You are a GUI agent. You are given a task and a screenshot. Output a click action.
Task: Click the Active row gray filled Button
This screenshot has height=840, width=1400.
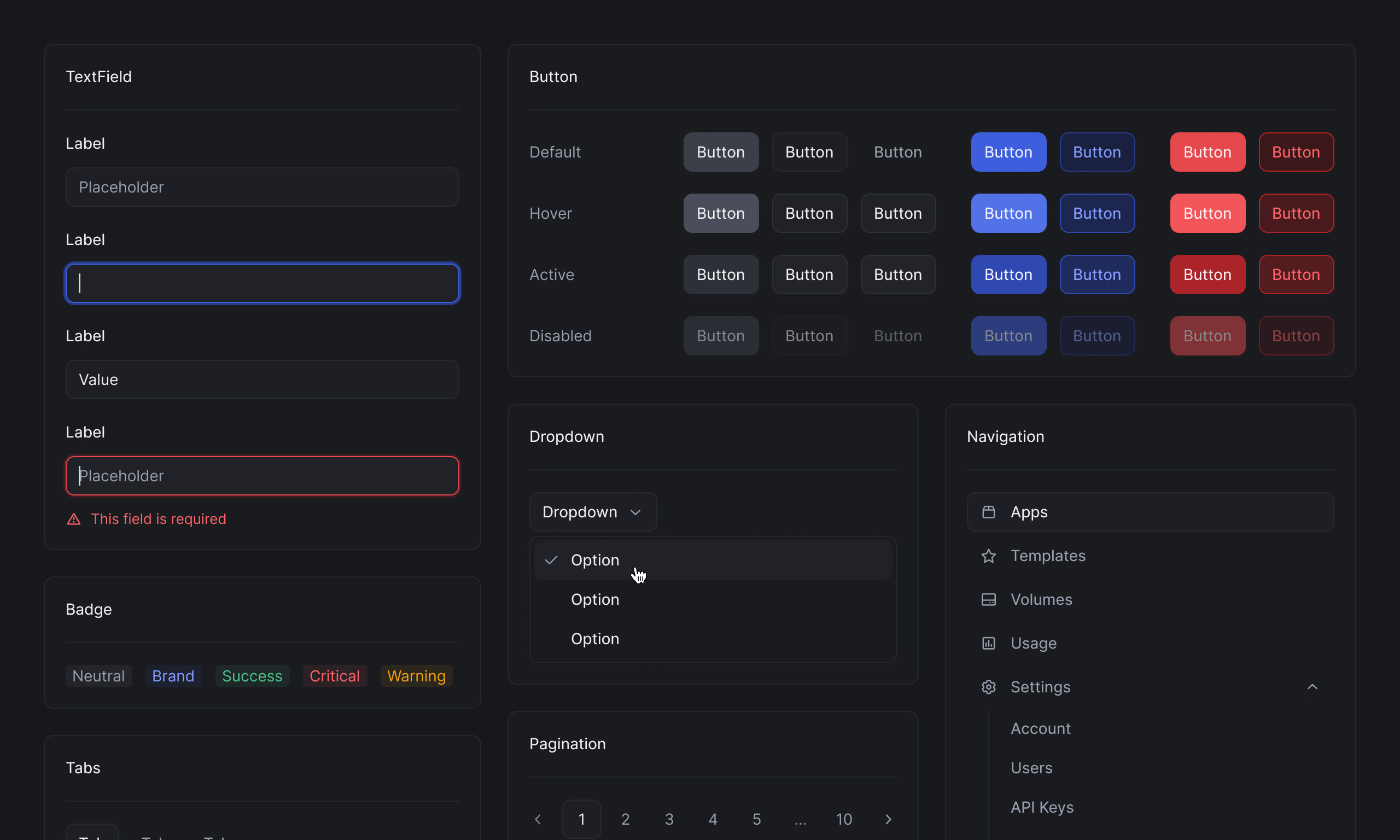click(x=720, y=275)
